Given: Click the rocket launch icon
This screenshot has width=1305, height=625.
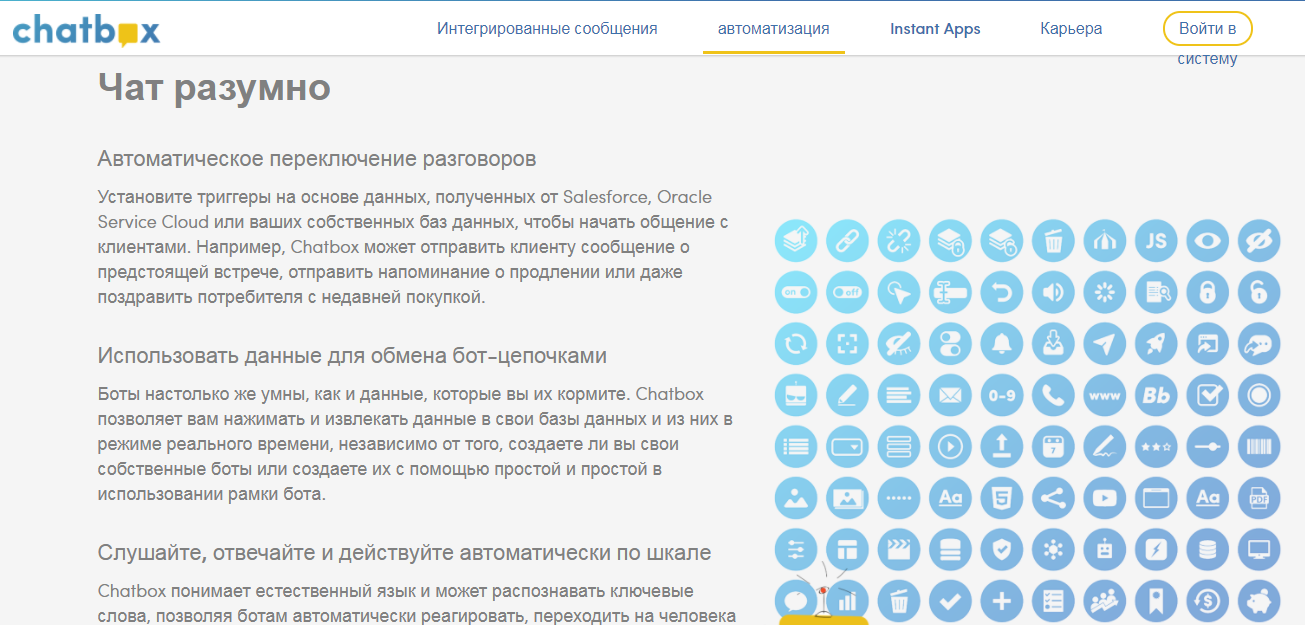Looking at the screenshot, I should tap(1156, 343).
